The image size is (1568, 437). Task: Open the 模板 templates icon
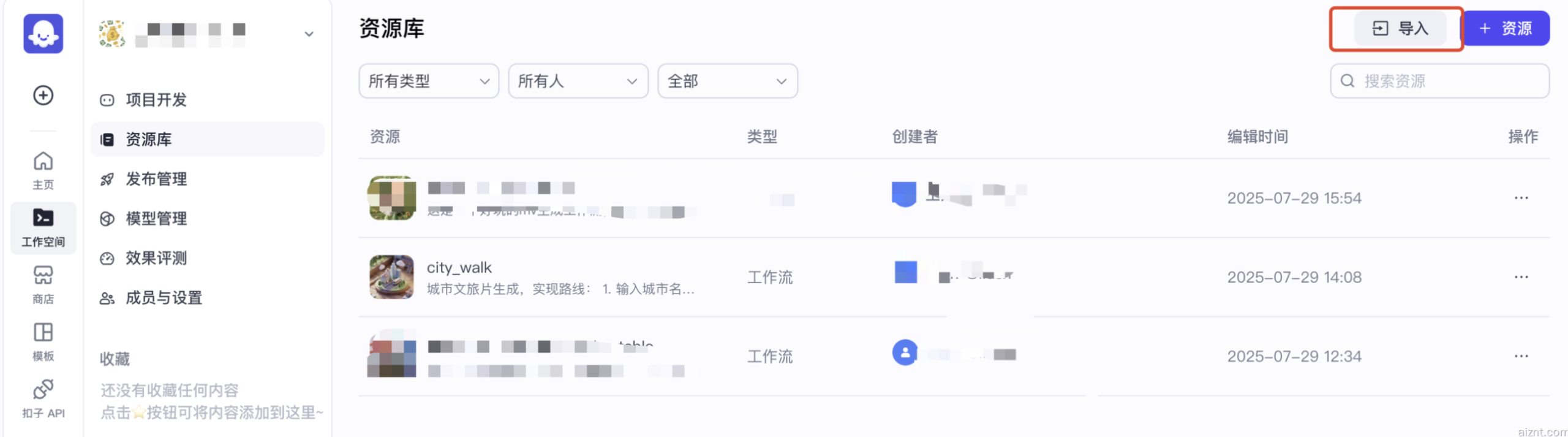click(42, 339)
